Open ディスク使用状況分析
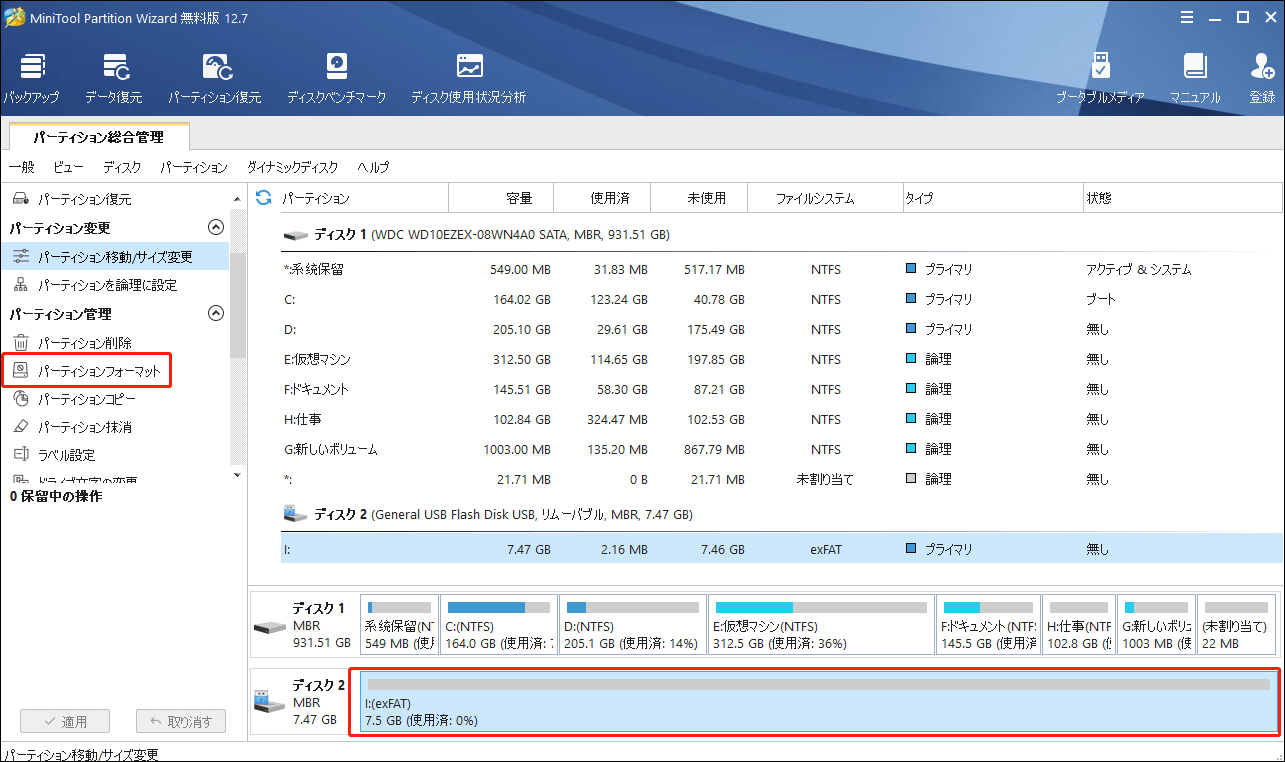The height and width of the screenshot is (762, 1285). click(x=468, y=78)
